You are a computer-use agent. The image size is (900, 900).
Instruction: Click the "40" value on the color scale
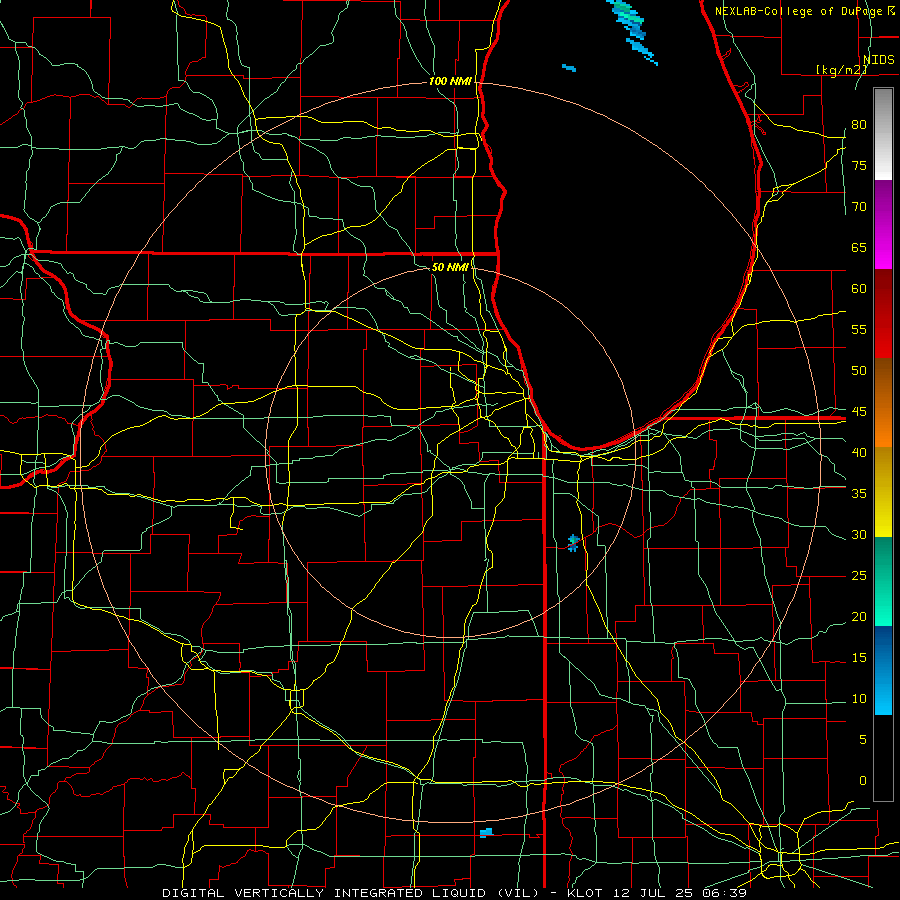point(859,453)
